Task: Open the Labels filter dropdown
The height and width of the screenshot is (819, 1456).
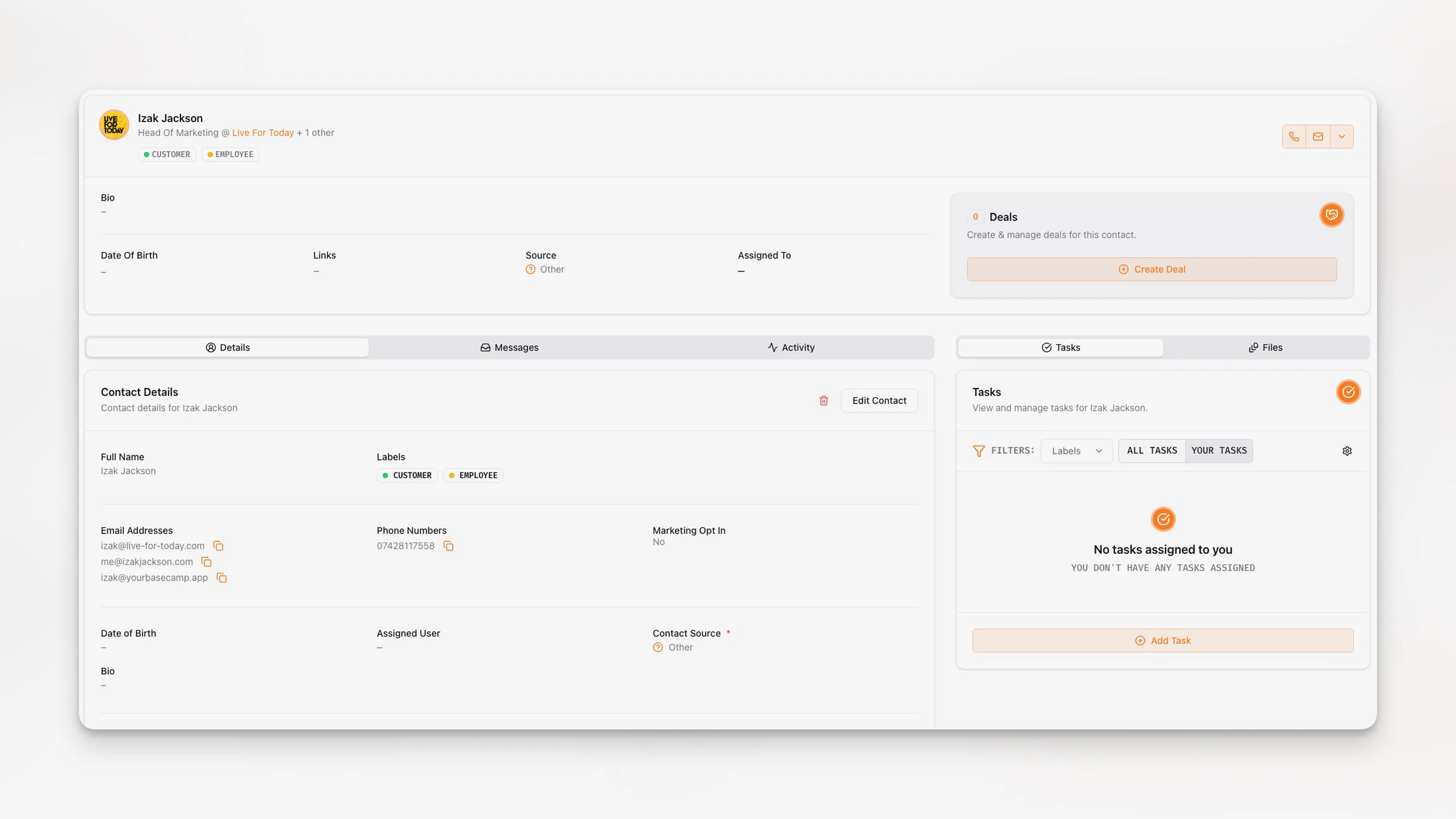Action: point(1076,451)
